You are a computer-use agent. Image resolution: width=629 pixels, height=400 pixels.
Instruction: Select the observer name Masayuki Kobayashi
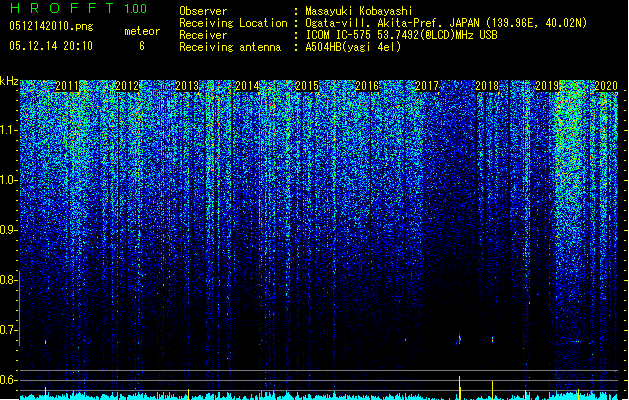359,11
